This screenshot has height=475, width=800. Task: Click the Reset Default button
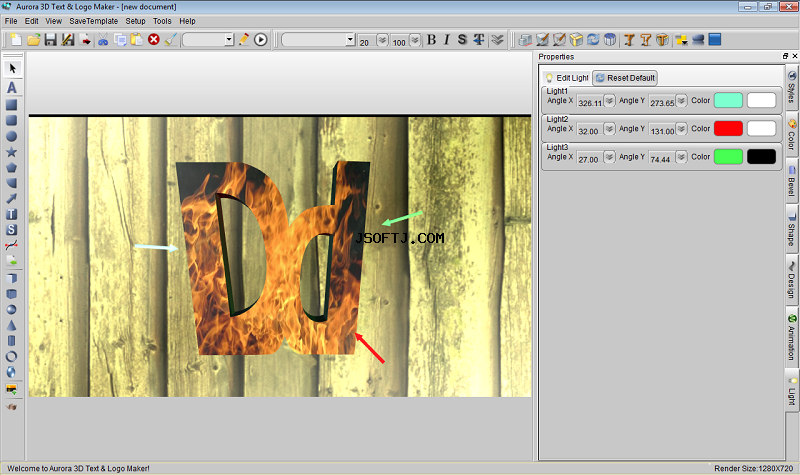pos(625,78)
